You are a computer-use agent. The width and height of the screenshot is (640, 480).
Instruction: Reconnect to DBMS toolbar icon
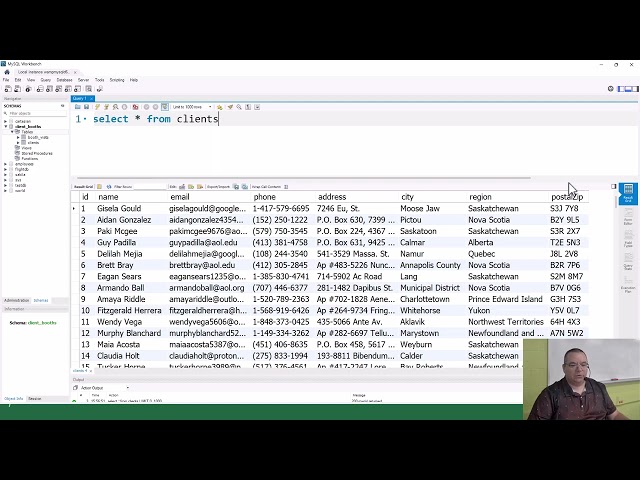(100, 89)
